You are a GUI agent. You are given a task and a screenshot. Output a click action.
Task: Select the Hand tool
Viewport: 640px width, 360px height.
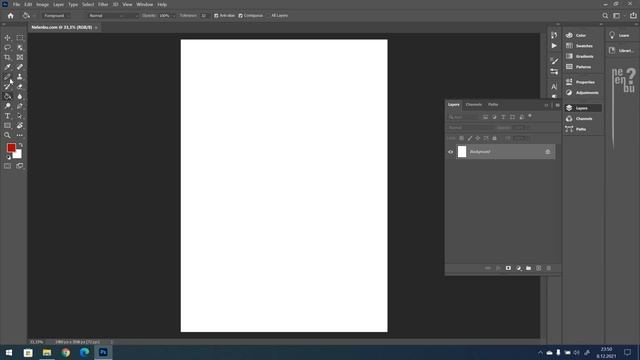click(x=20, y=126)
